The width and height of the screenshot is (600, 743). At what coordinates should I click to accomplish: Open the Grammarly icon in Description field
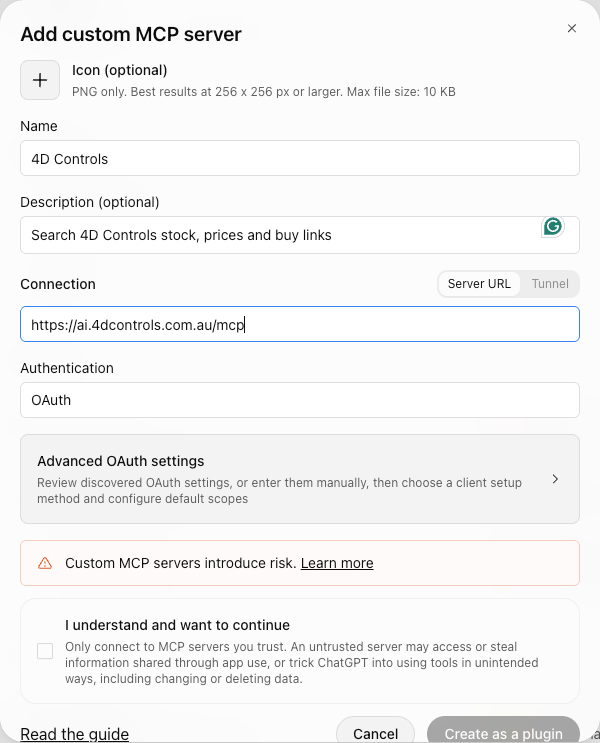point(553,227)
